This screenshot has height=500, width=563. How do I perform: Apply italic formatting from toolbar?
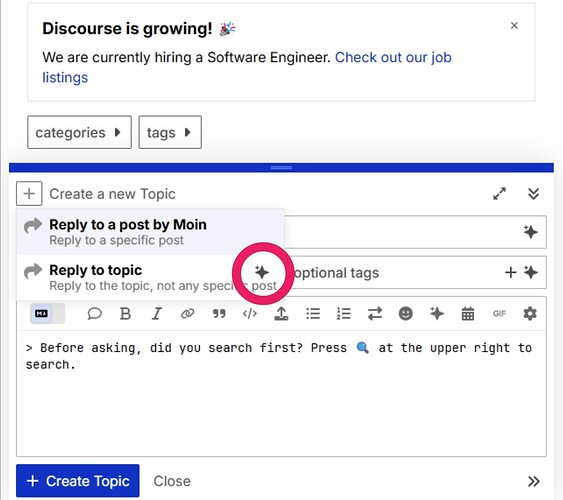[157, 314]
